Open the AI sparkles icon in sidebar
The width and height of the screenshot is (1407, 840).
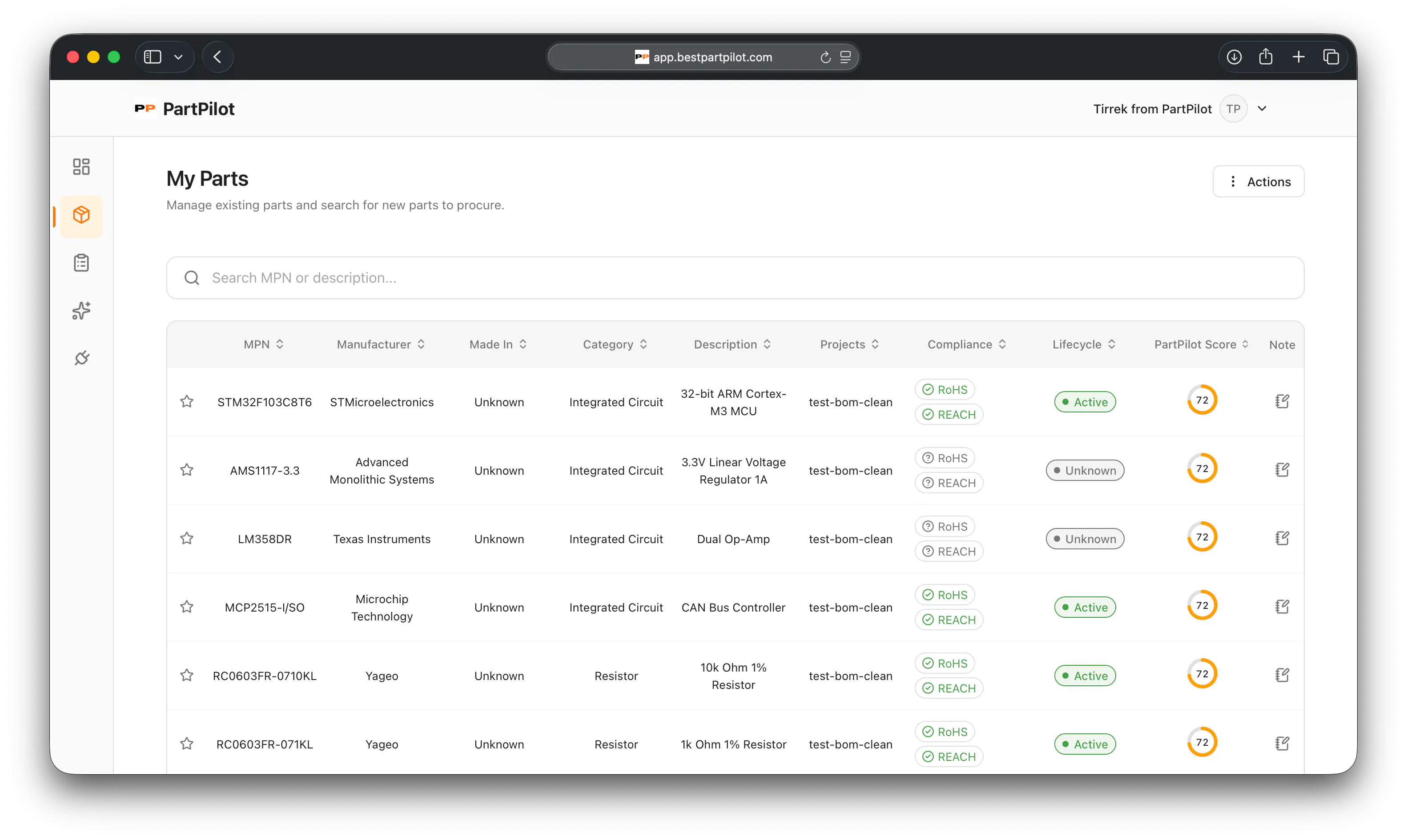pyautogui.click(x=81, y=311)
